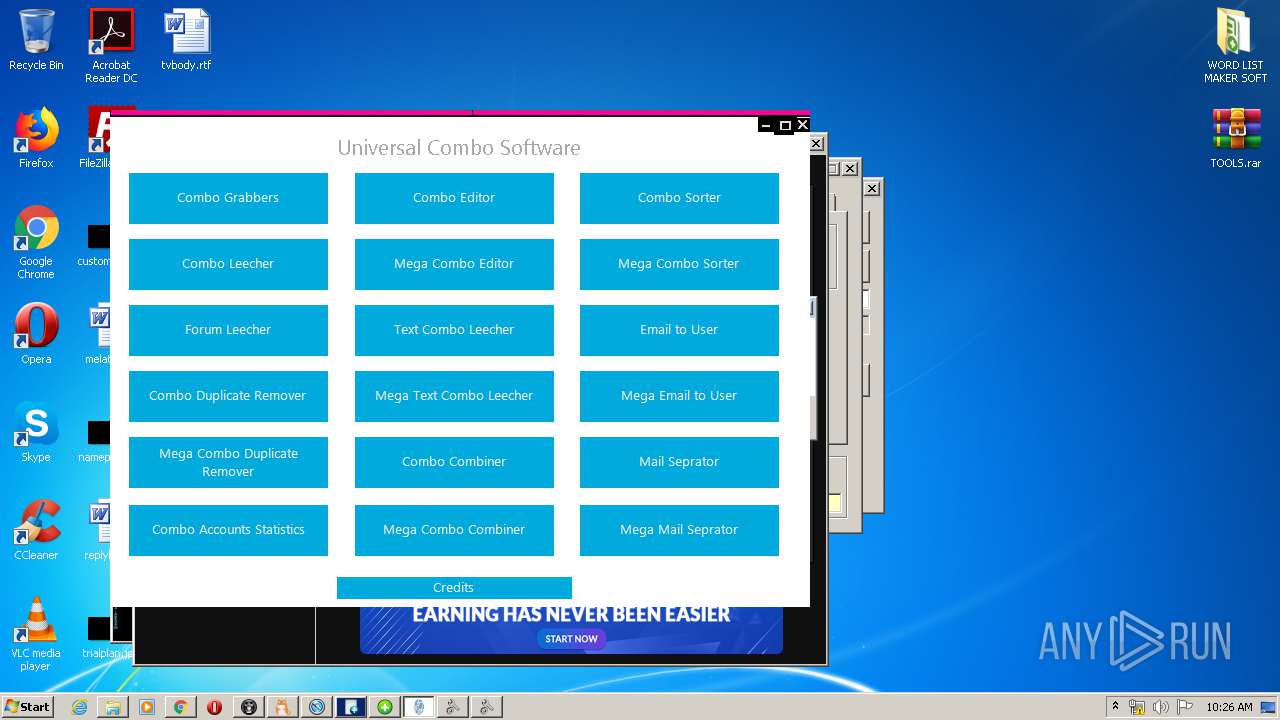Image resolution: width=1280 pixels, height=720 pixels.
Task: Open Combo Duplicate Remover
Action: (228, 396)
